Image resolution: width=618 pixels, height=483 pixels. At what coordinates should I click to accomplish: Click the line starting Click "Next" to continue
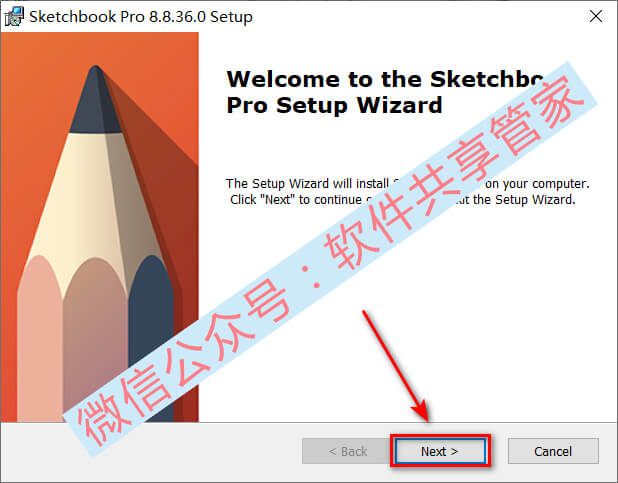pyautogui.click(x=402, y=200)
